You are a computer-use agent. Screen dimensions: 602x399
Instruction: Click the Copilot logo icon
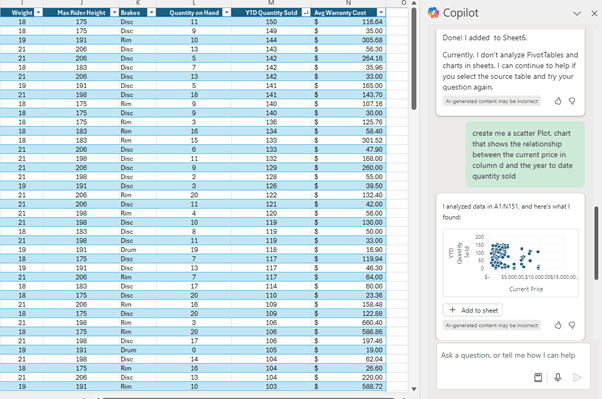click(433, 13)
